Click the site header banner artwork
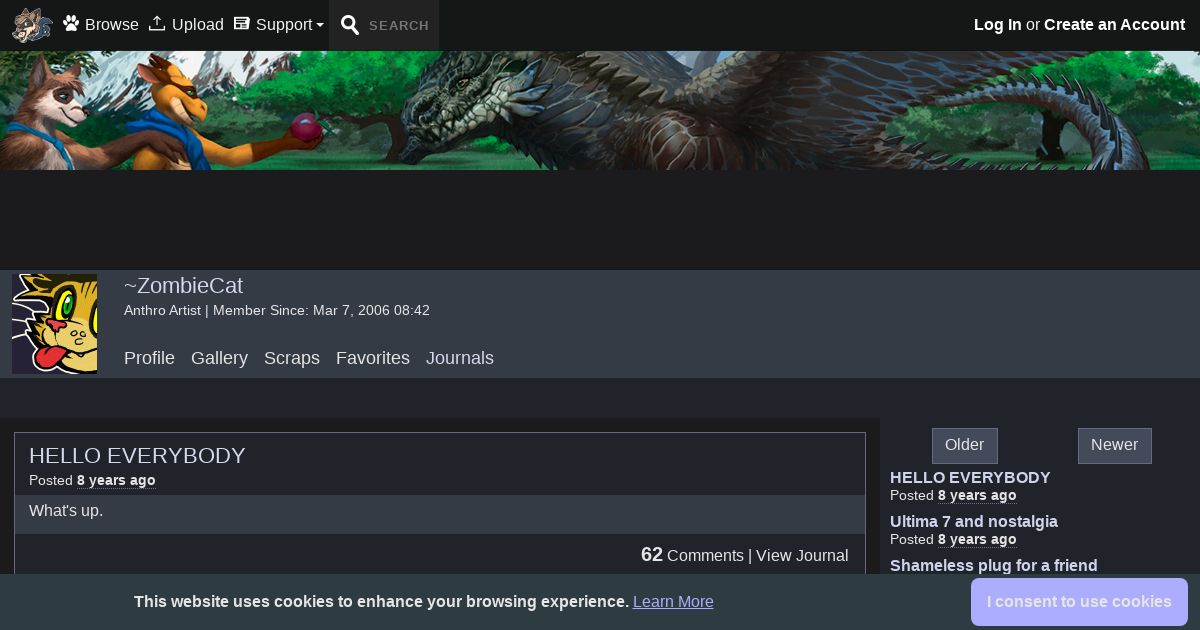Image resolution: width=1200 pixels, height=630 pixels. click(600, 110)
